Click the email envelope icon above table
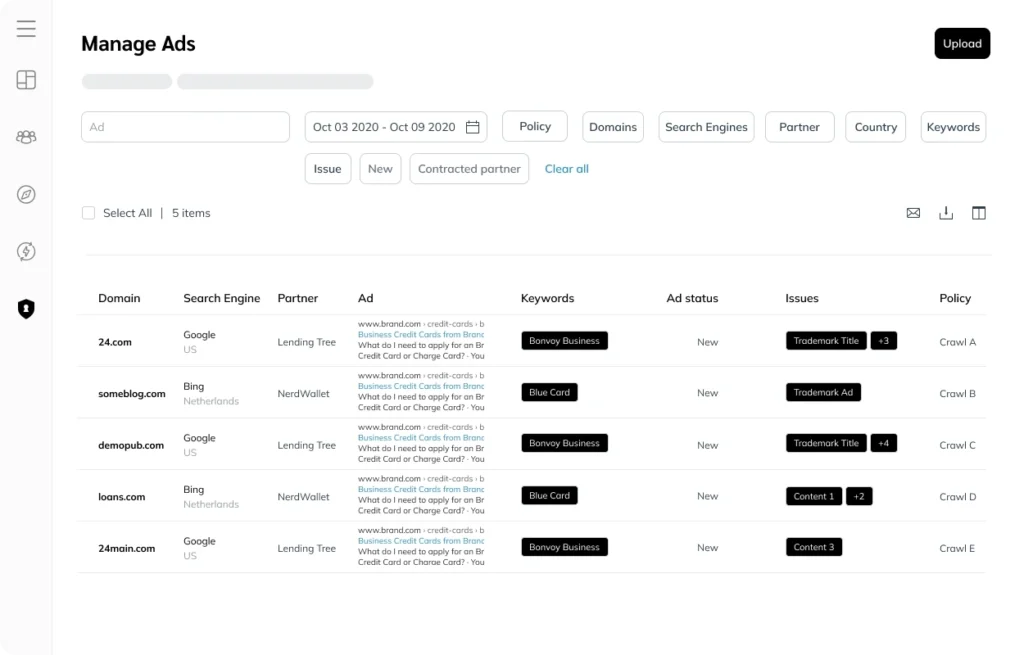1024x655 pixels. (913, 213)
